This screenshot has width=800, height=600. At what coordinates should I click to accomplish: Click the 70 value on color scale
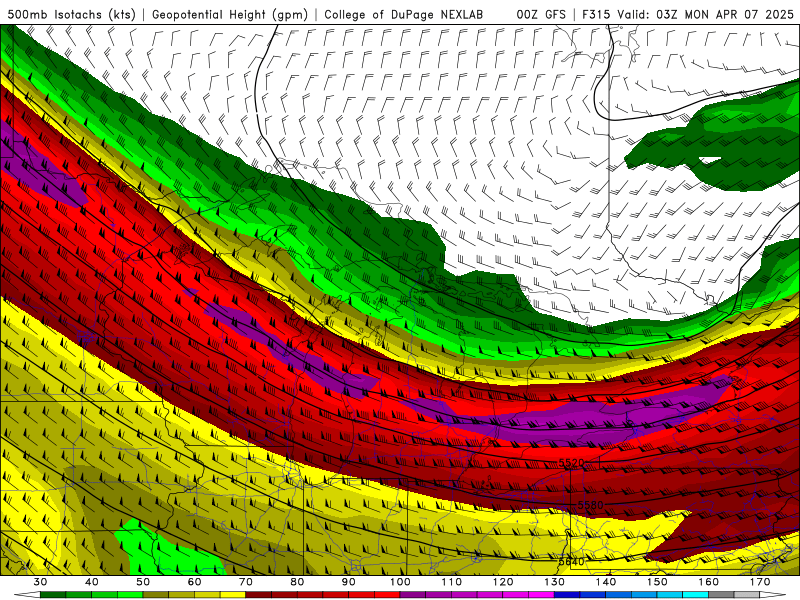click(x=246, y=582)
